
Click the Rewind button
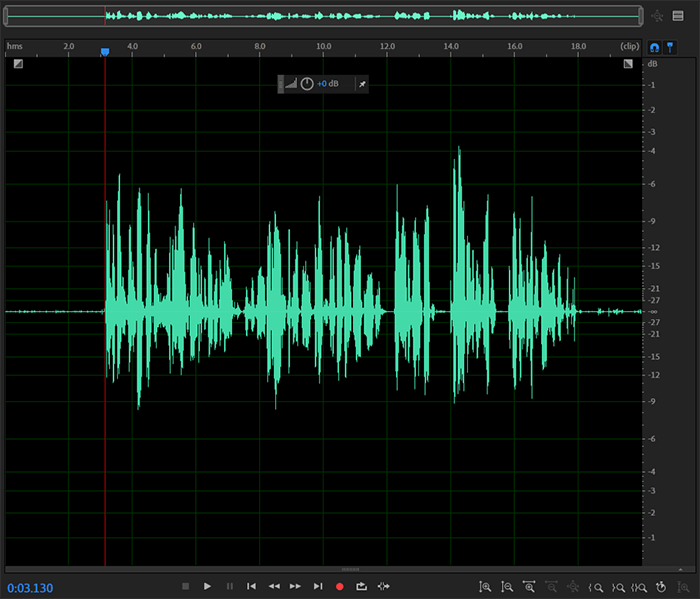[x=273, y=586]
